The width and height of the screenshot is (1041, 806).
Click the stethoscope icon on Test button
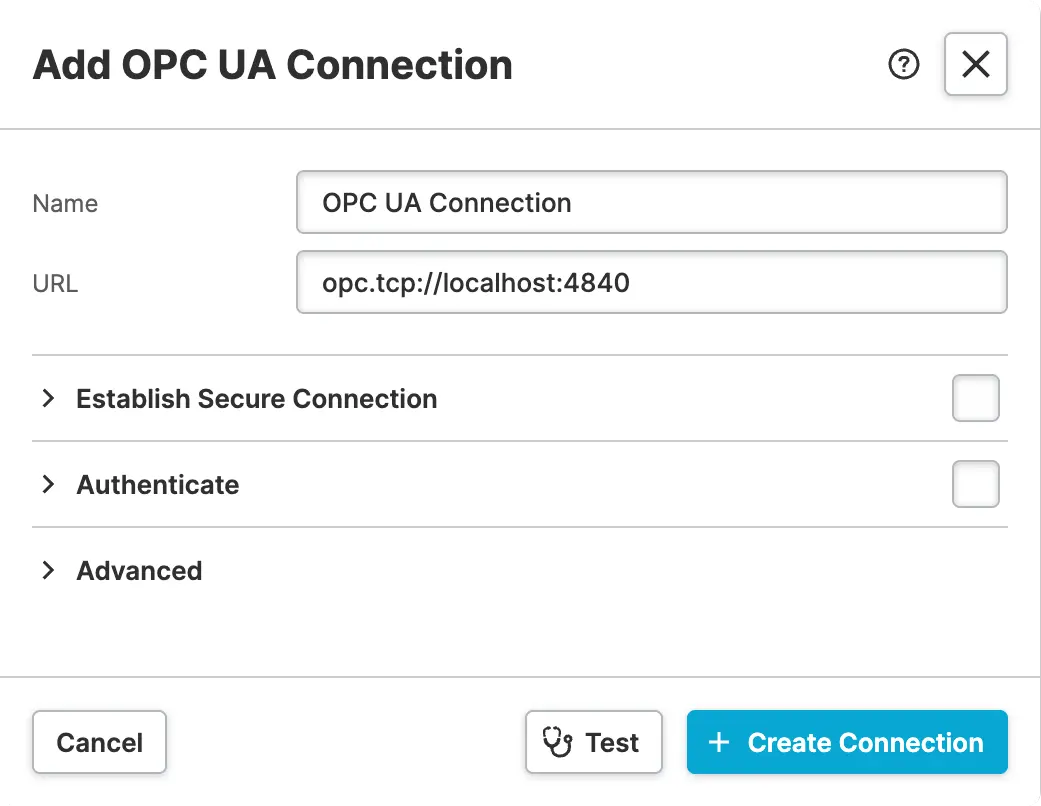pos(556,742)
